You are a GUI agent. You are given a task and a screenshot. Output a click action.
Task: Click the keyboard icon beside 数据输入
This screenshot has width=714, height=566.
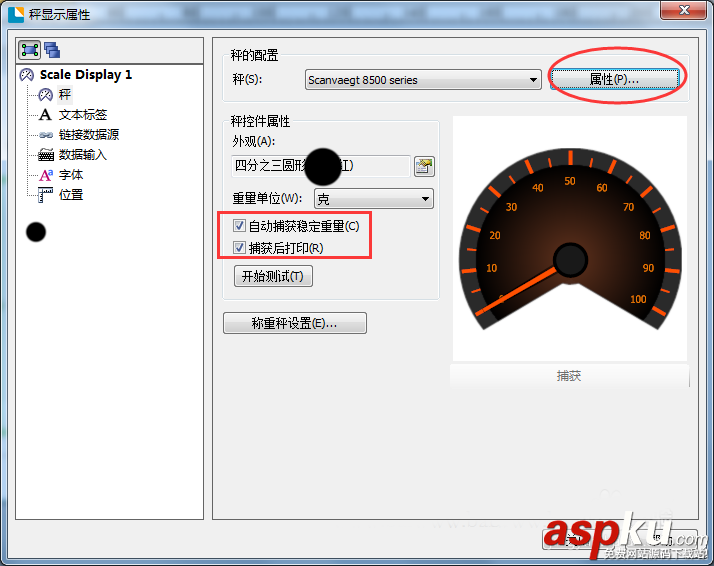click(x=46, y=155)
